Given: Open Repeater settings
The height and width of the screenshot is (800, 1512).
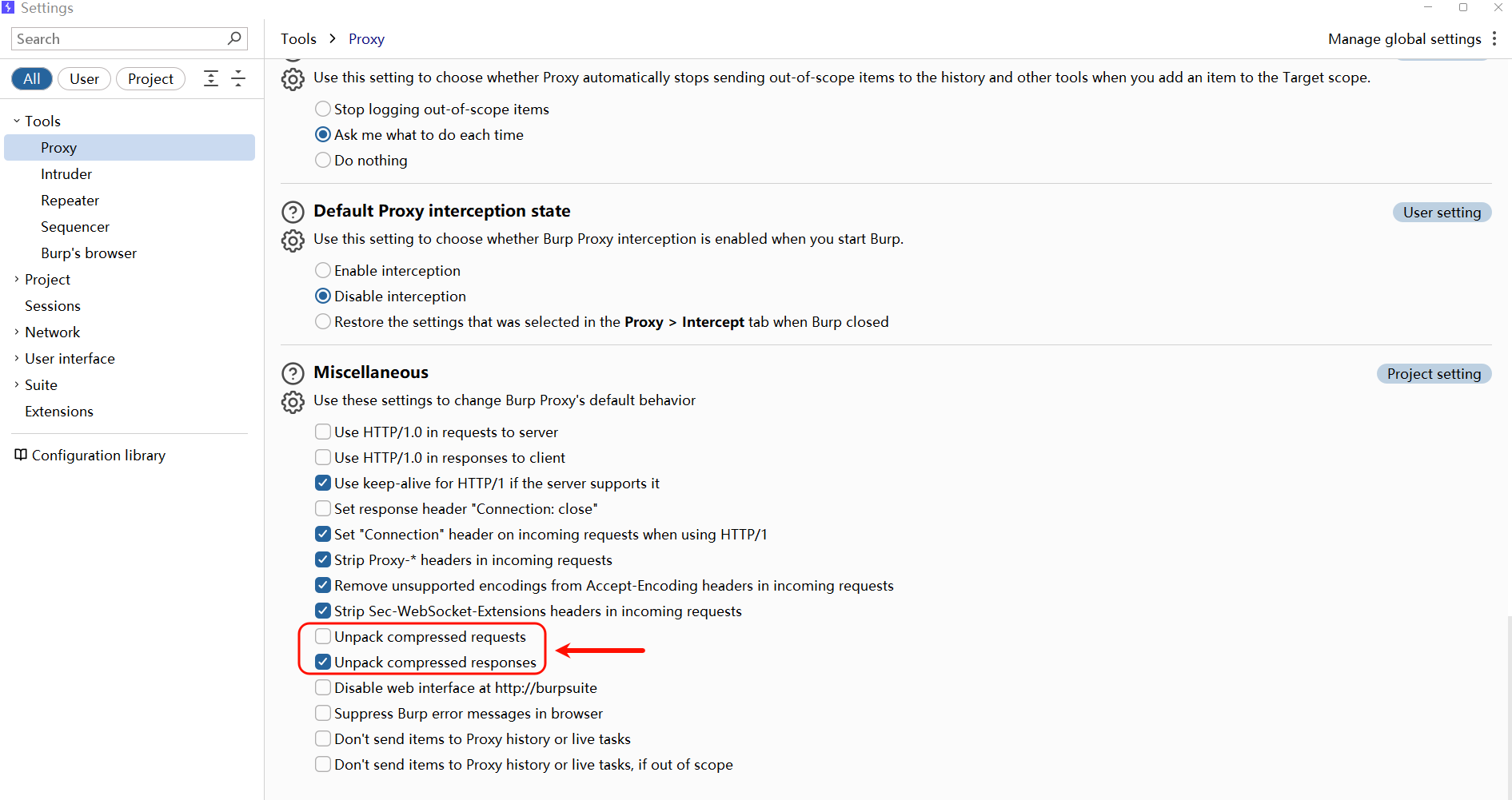Looking at the screenshot, I should (x=70, y=200).
